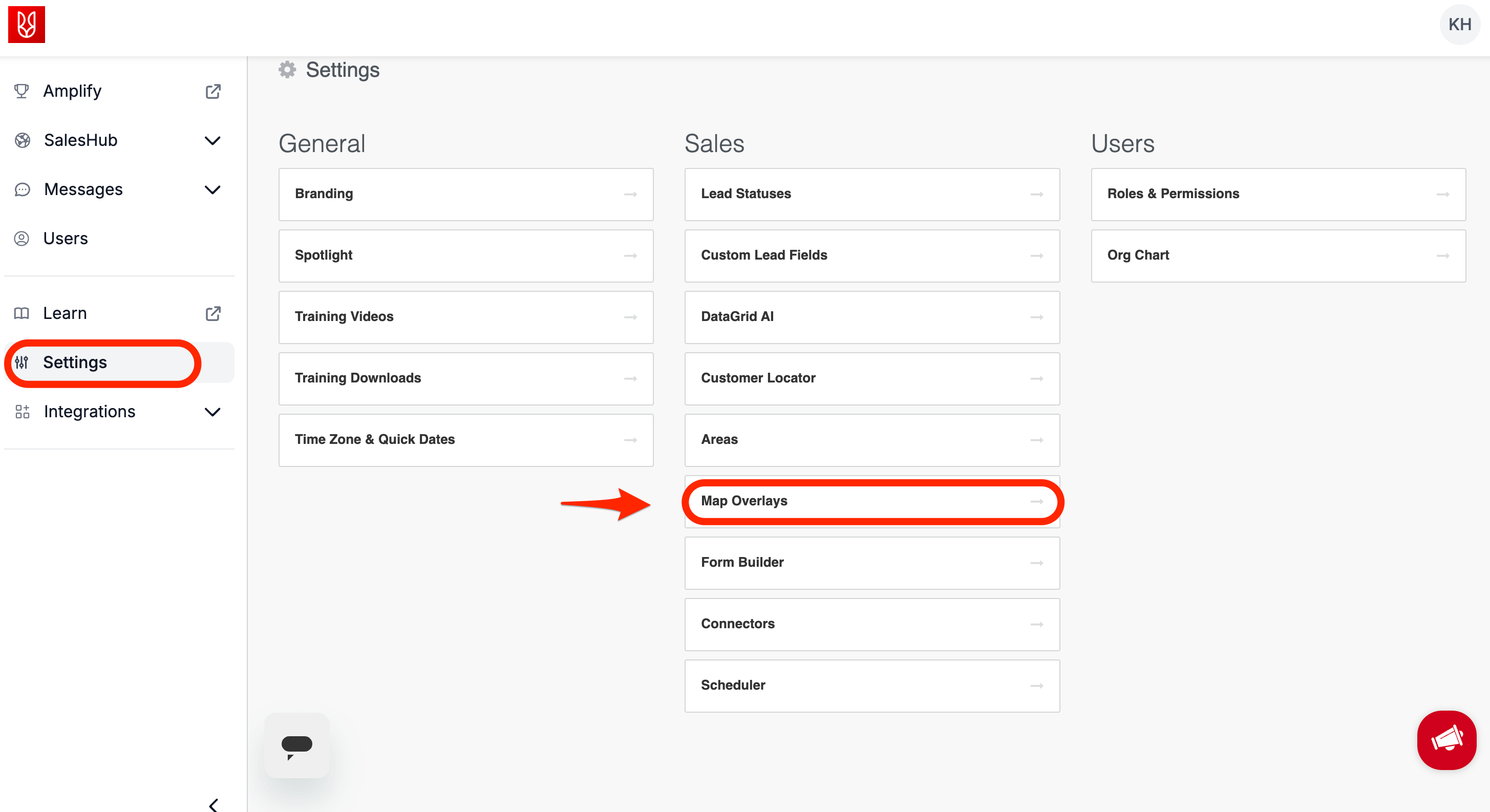Viewport: 1490px width, 812px height.
Task: Click the red megaphone announcement button
Action: point(1446,740)
